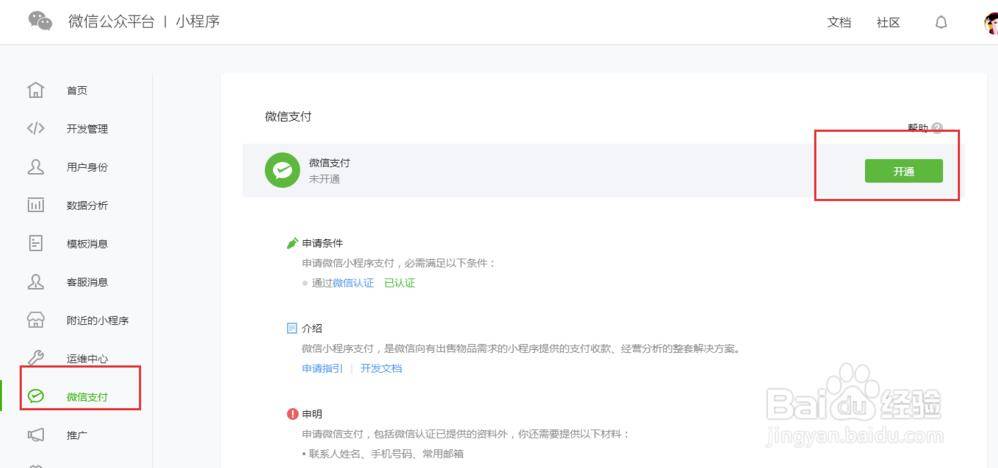Open 用户身份 in the sidebar

click(87, 167)
